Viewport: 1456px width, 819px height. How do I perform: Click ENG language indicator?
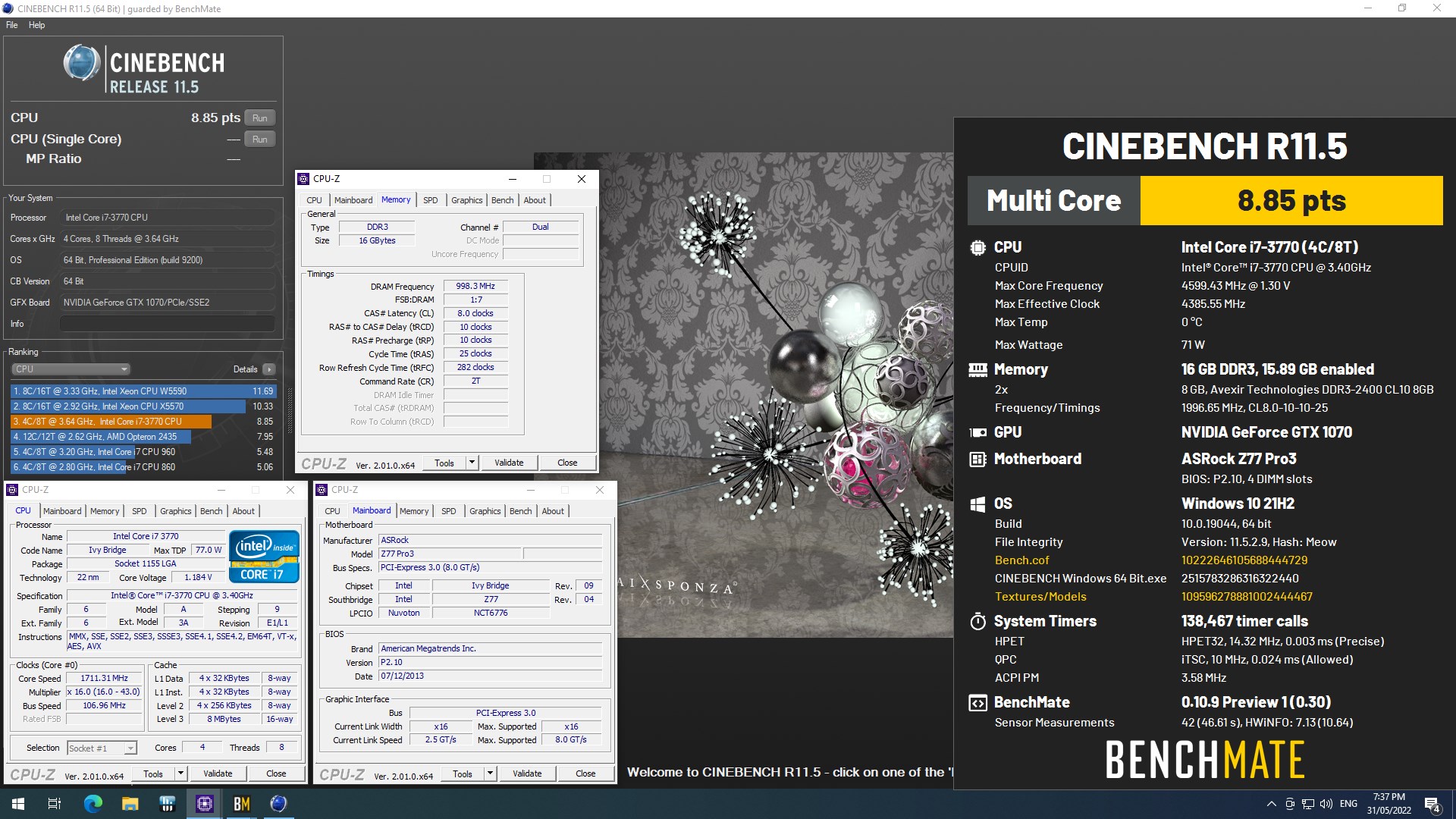[x=1348, y=804]
